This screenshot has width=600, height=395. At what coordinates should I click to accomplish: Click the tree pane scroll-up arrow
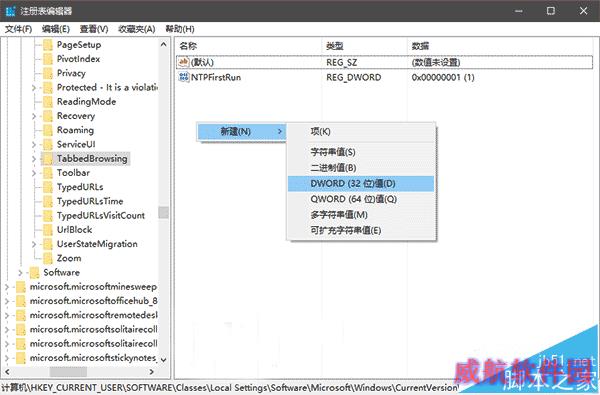[163, 44]
